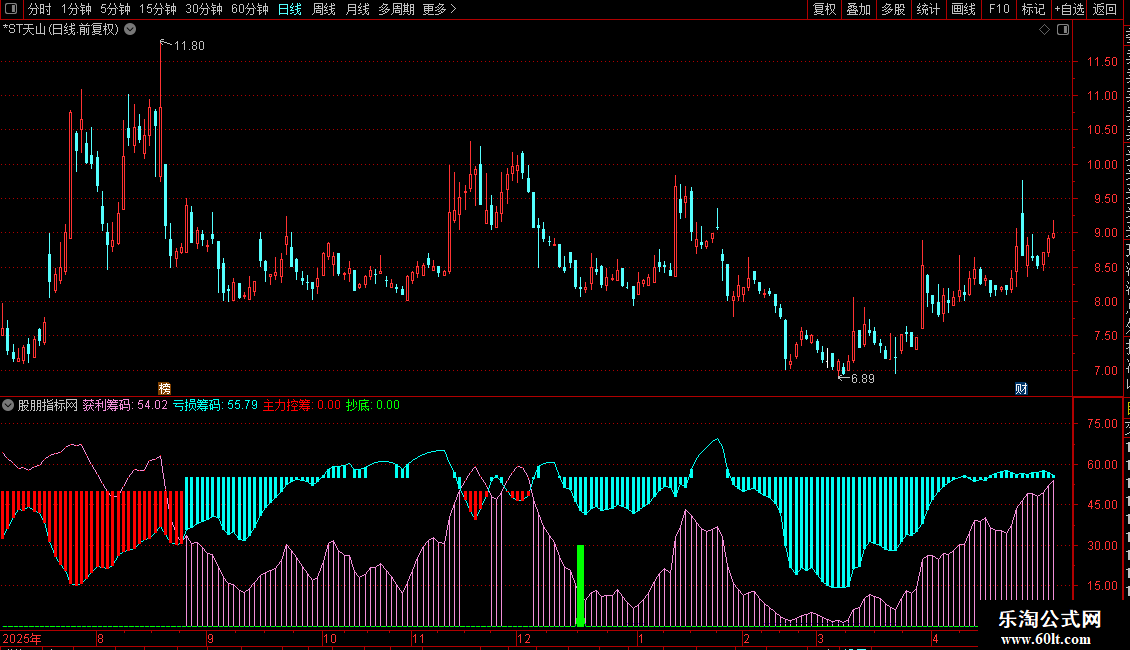Click the 获利筹码 54.02 value
The height and width of the screenshot is (650, 1130).
point(125,406)
